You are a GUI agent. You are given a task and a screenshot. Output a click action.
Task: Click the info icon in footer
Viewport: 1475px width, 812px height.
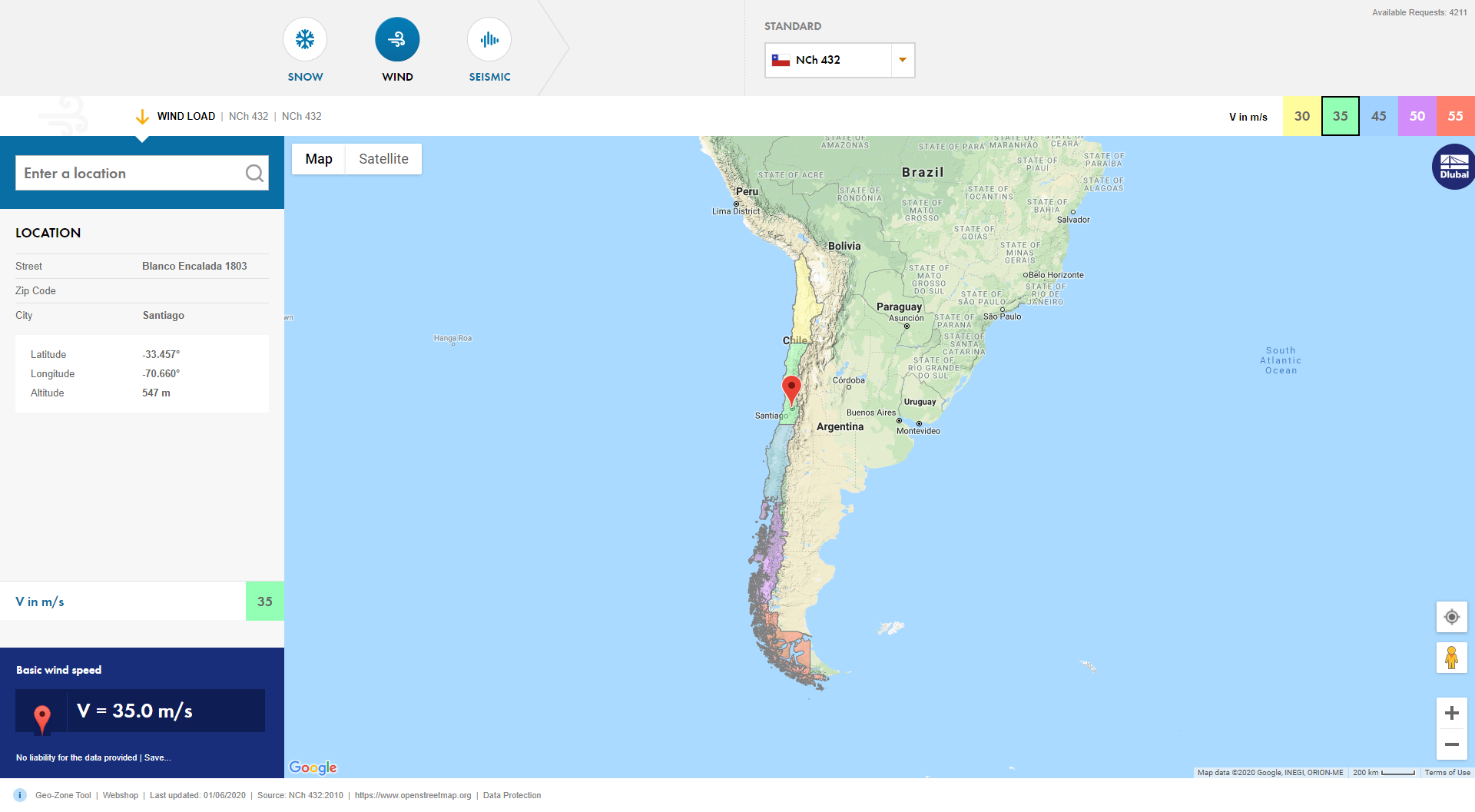pyautogui.click(x=20, y=795)
